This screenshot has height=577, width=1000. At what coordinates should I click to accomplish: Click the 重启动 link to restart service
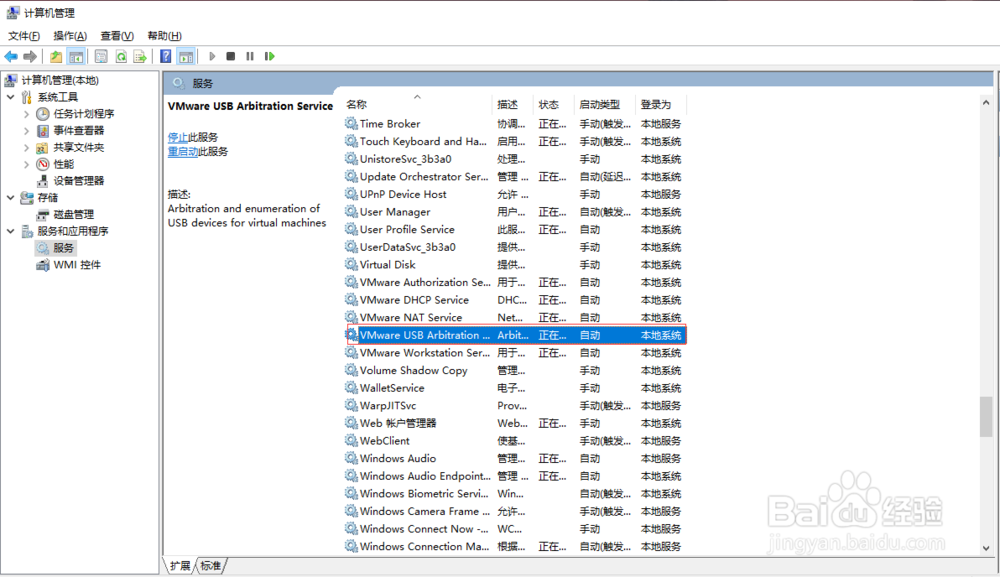(182, 152)
